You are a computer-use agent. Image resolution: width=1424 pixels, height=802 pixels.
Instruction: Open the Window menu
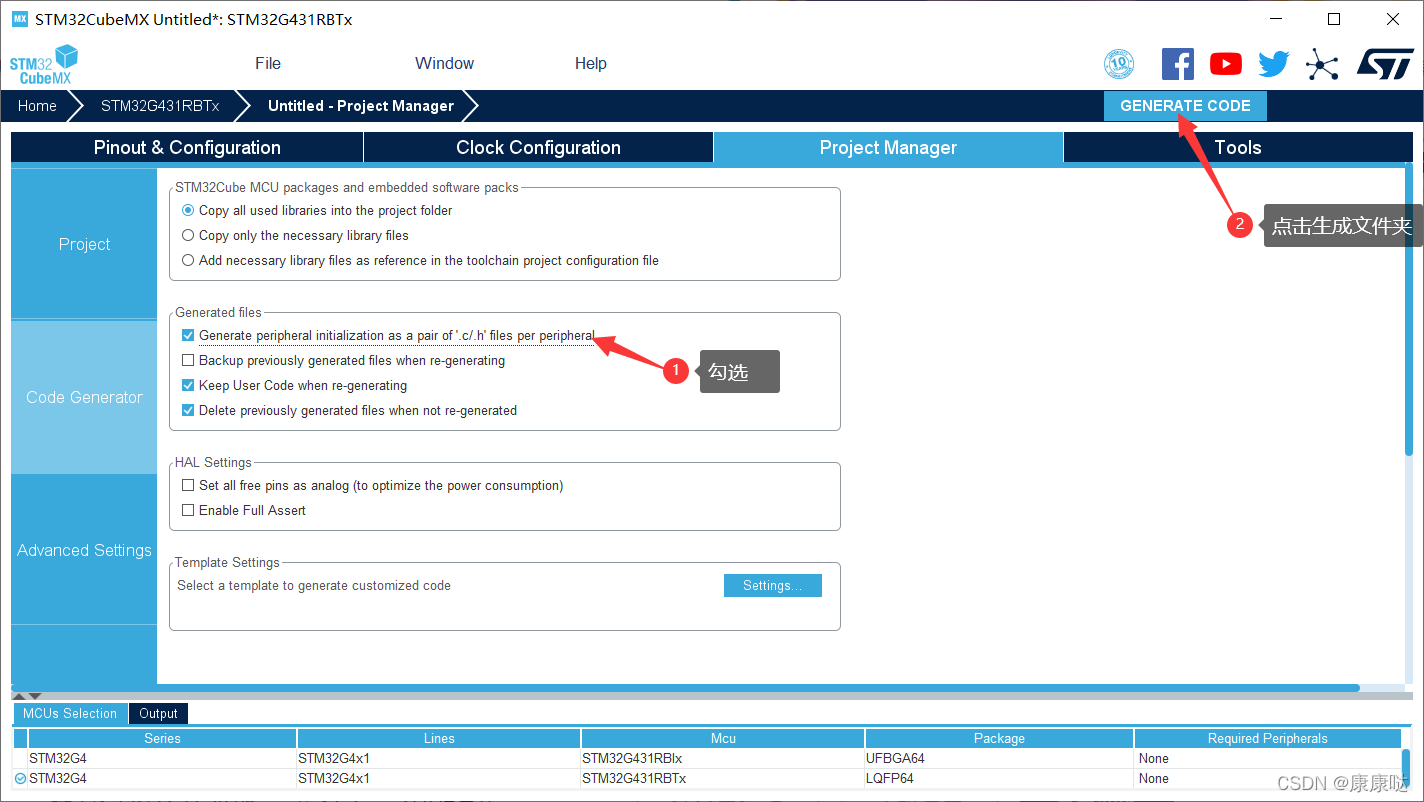pyautogui.click(x=444, y=63)
